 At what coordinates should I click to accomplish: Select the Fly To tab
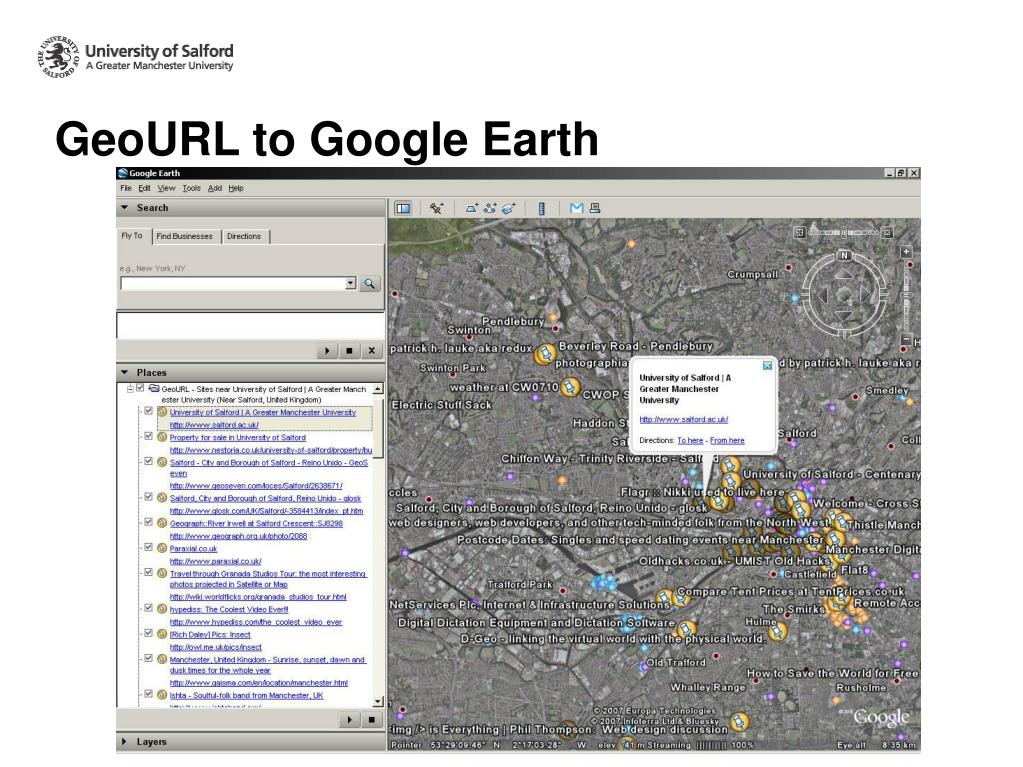(132, 235)
